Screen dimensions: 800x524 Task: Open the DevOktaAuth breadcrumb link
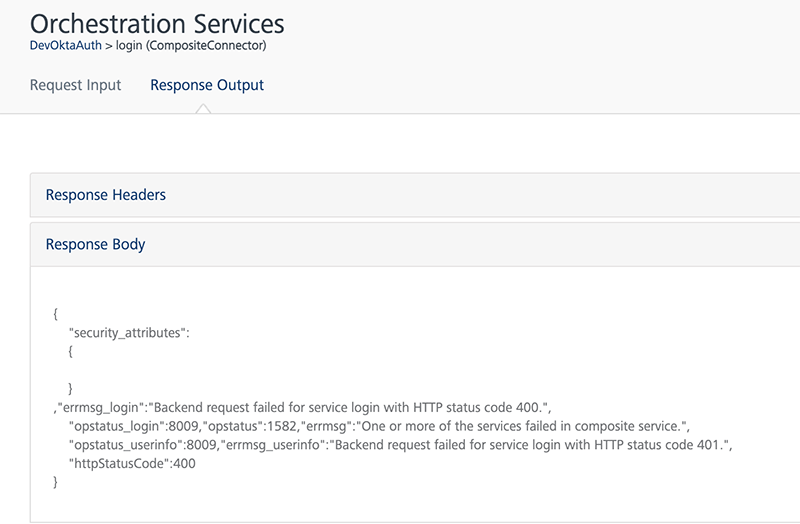65,46
